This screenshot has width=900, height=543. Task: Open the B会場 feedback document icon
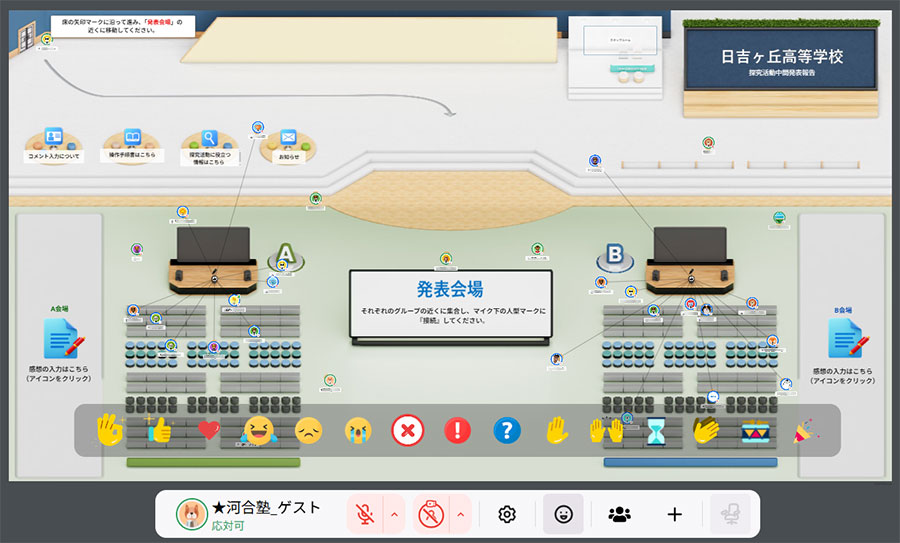844,338
